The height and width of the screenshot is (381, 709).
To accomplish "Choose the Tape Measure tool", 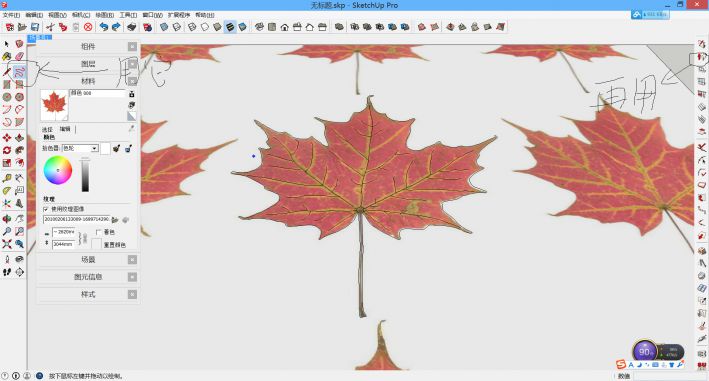I will [6, 178].
